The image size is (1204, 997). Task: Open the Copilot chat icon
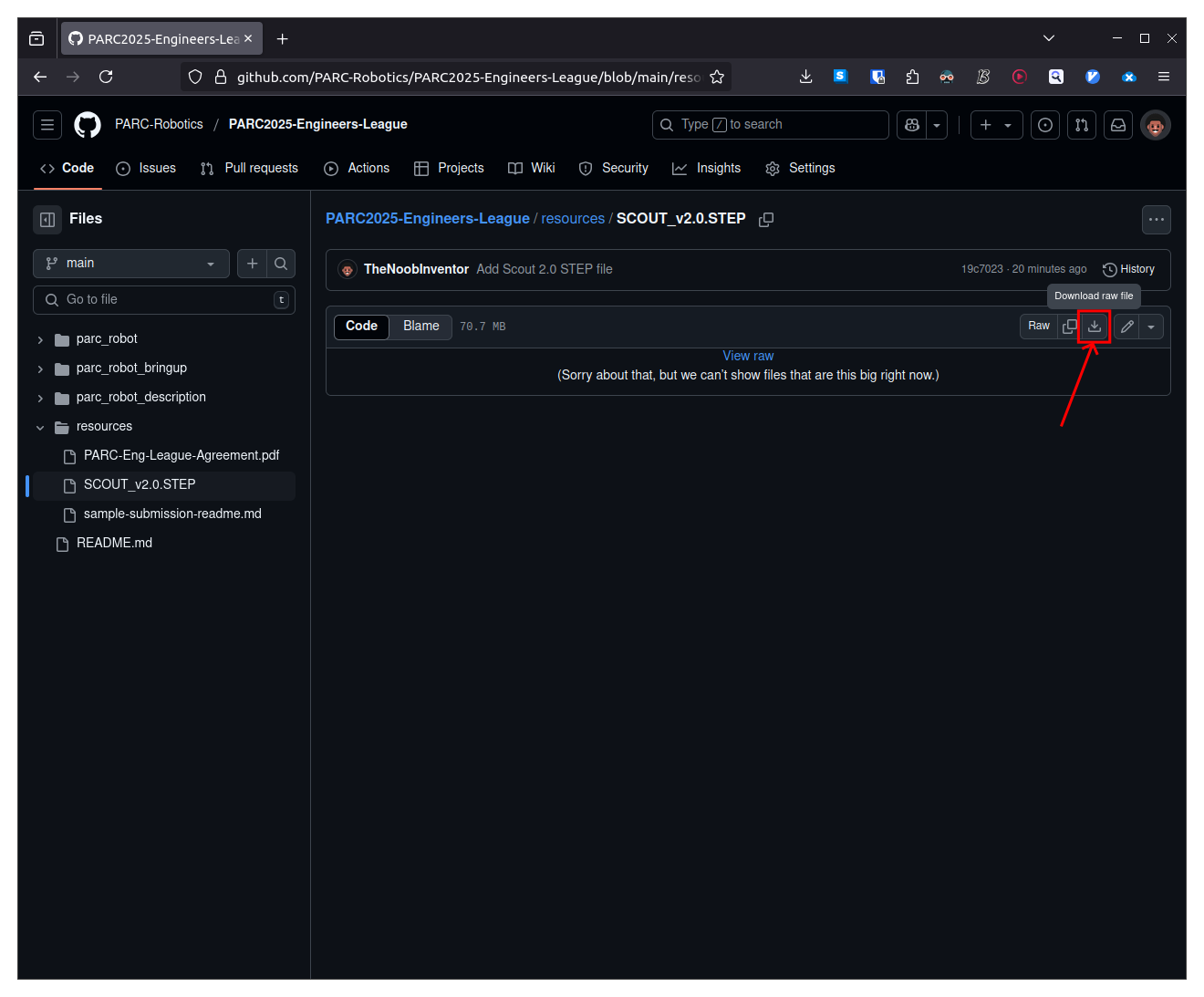(911, 125)
